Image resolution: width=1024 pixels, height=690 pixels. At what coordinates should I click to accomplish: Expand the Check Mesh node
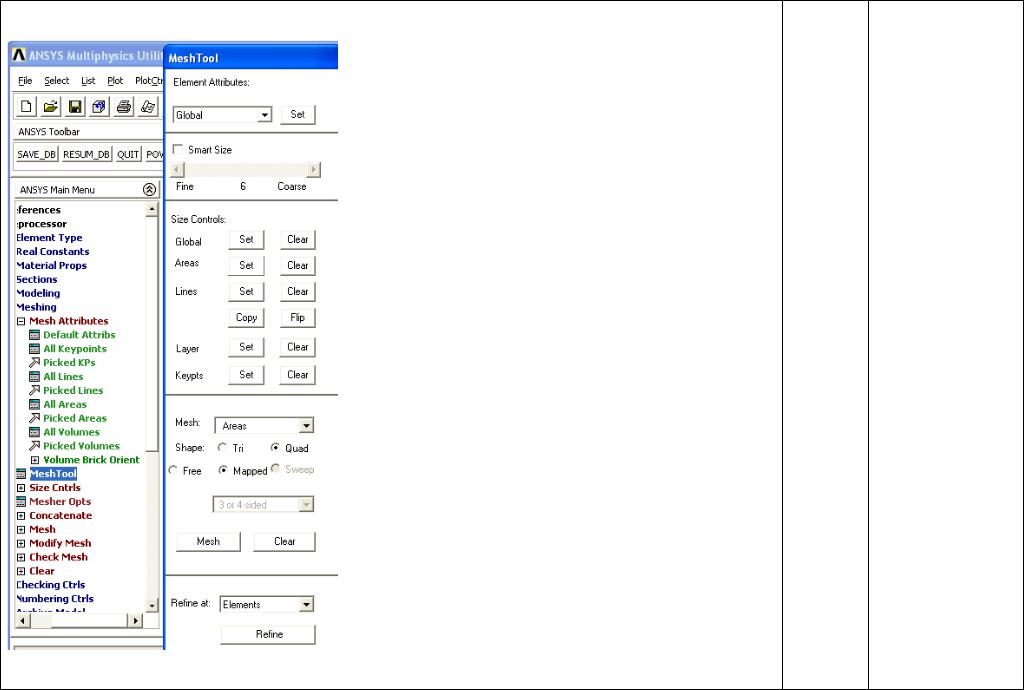21,557
